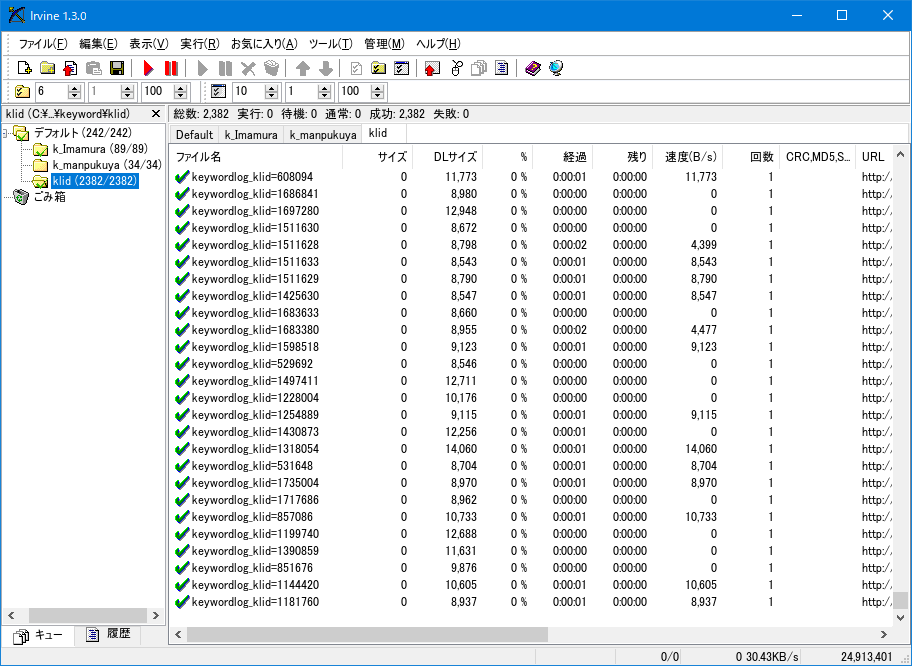Switch to the k_Imamura tab

click(x=251, y=135)
